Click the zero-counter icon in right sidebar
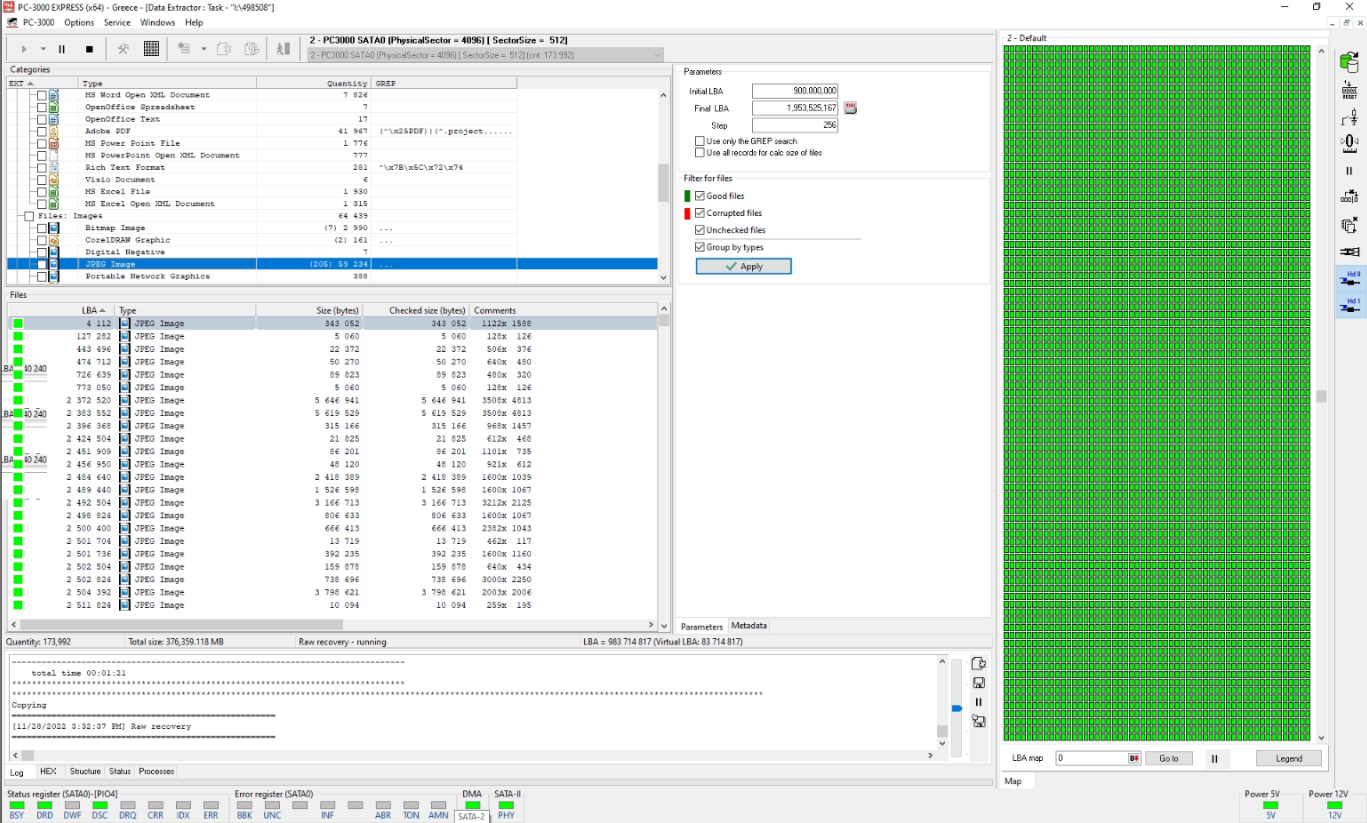 click(1349, 144)
